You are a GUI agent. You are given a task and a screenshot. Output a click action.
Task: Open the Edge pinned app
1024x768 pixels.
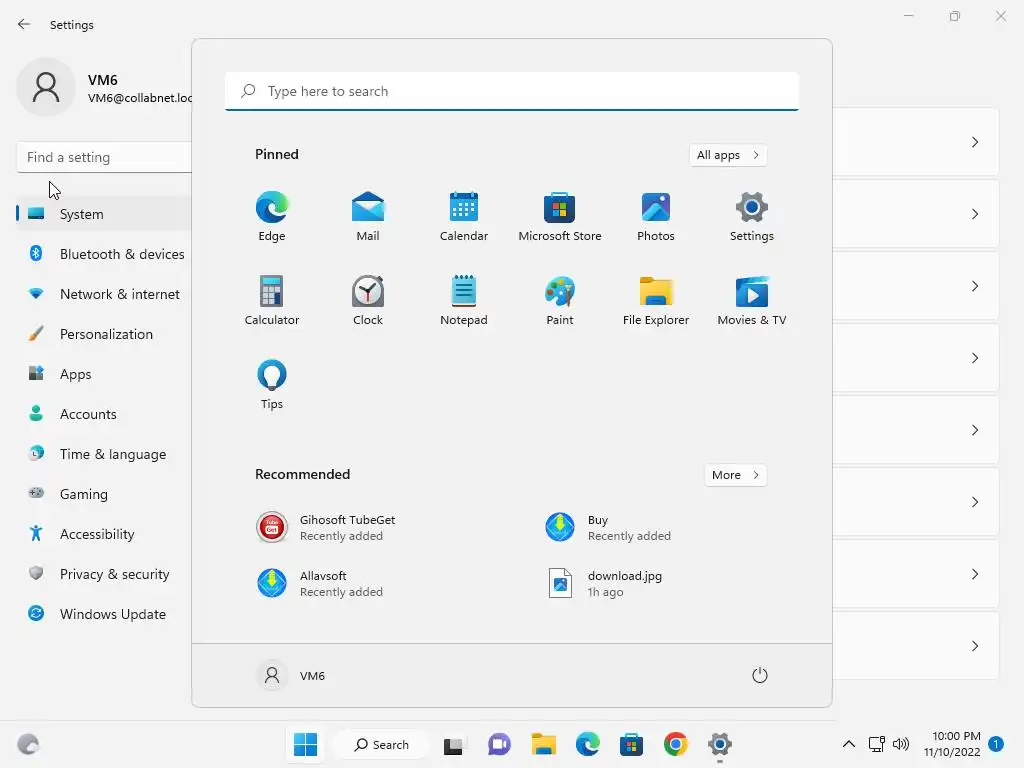pos(272,216)
